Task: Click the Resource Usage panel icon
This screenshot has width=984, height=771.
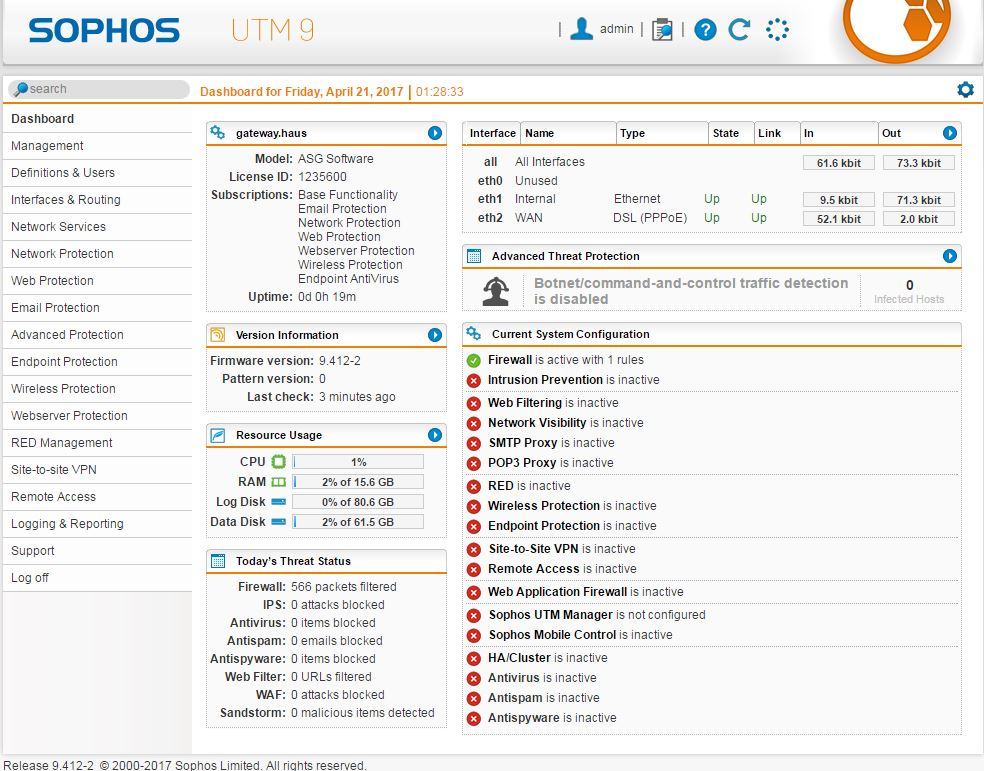Action: (x=218, y=435)
